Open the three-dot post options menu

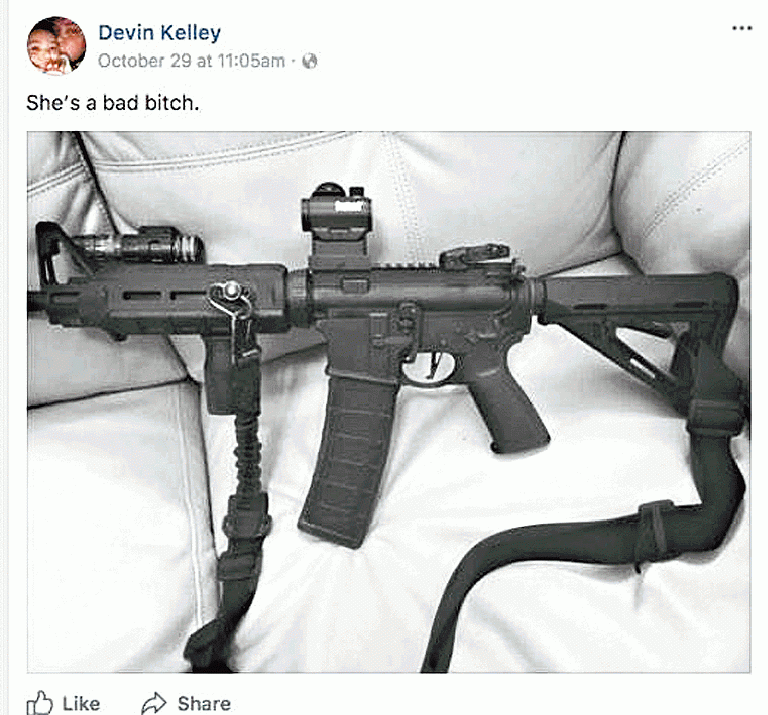[742, 28]
